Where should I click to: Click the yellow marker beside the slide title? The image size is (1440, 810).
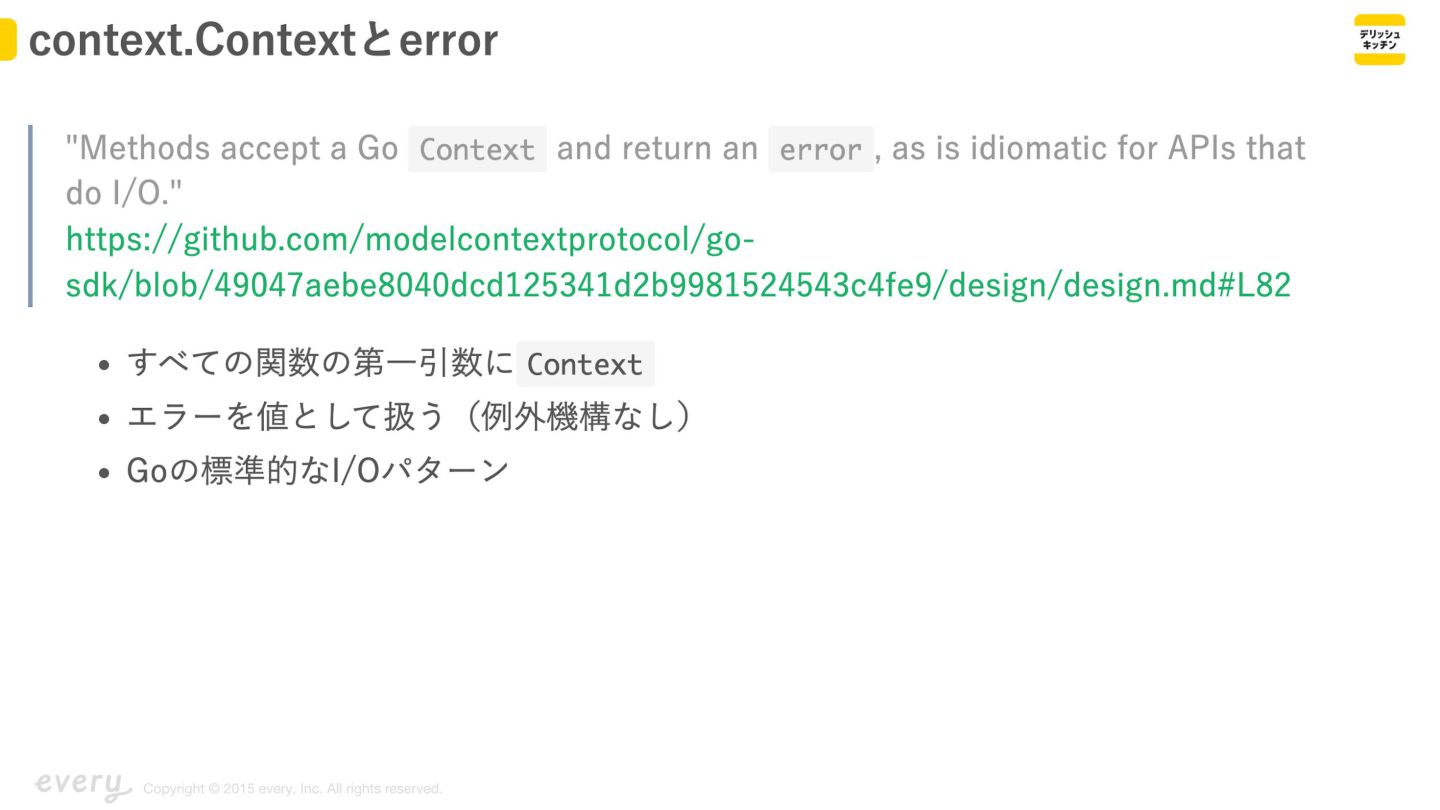coord(7,40)
